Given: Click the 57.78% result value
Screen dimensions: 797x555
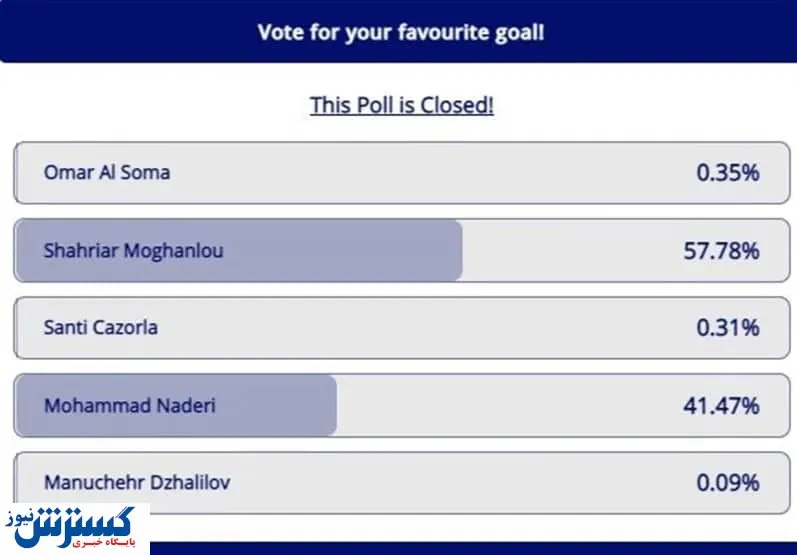Looking at the screenshot, I should click(721, 250).
